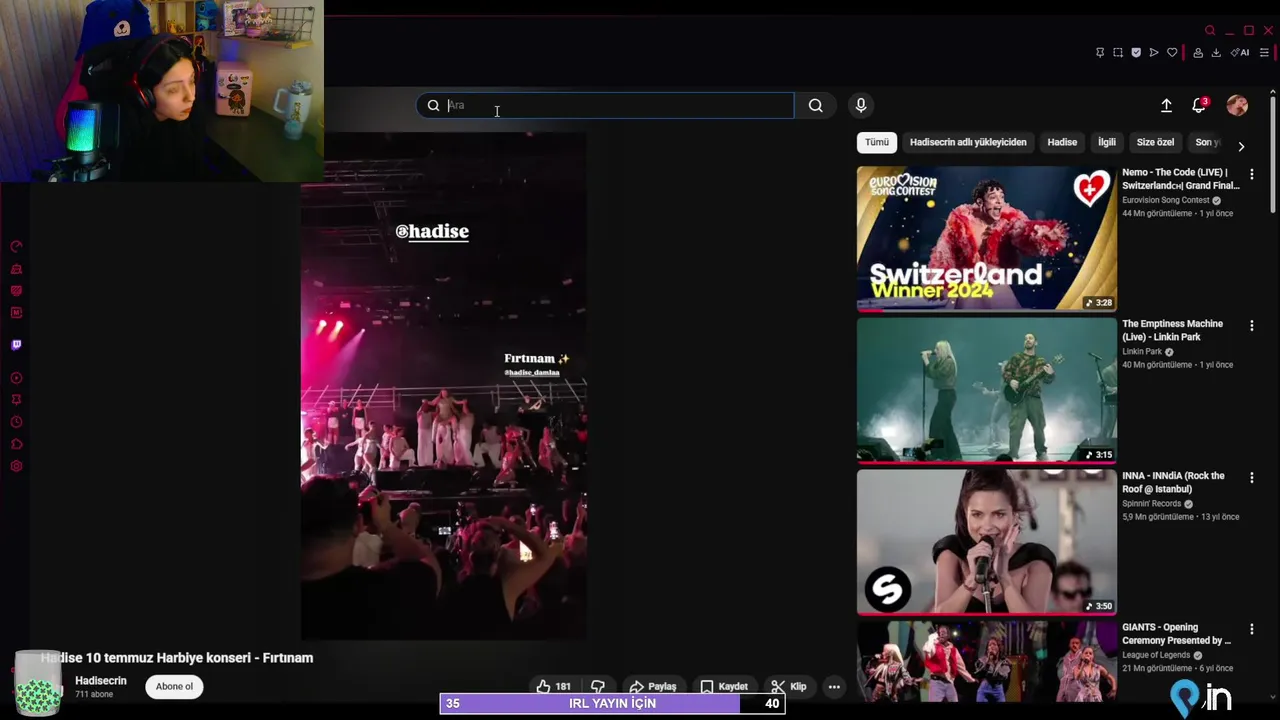Open the sidebar pinboards pin icon
Screen dimensions: 1280x720
click(16, 400)
